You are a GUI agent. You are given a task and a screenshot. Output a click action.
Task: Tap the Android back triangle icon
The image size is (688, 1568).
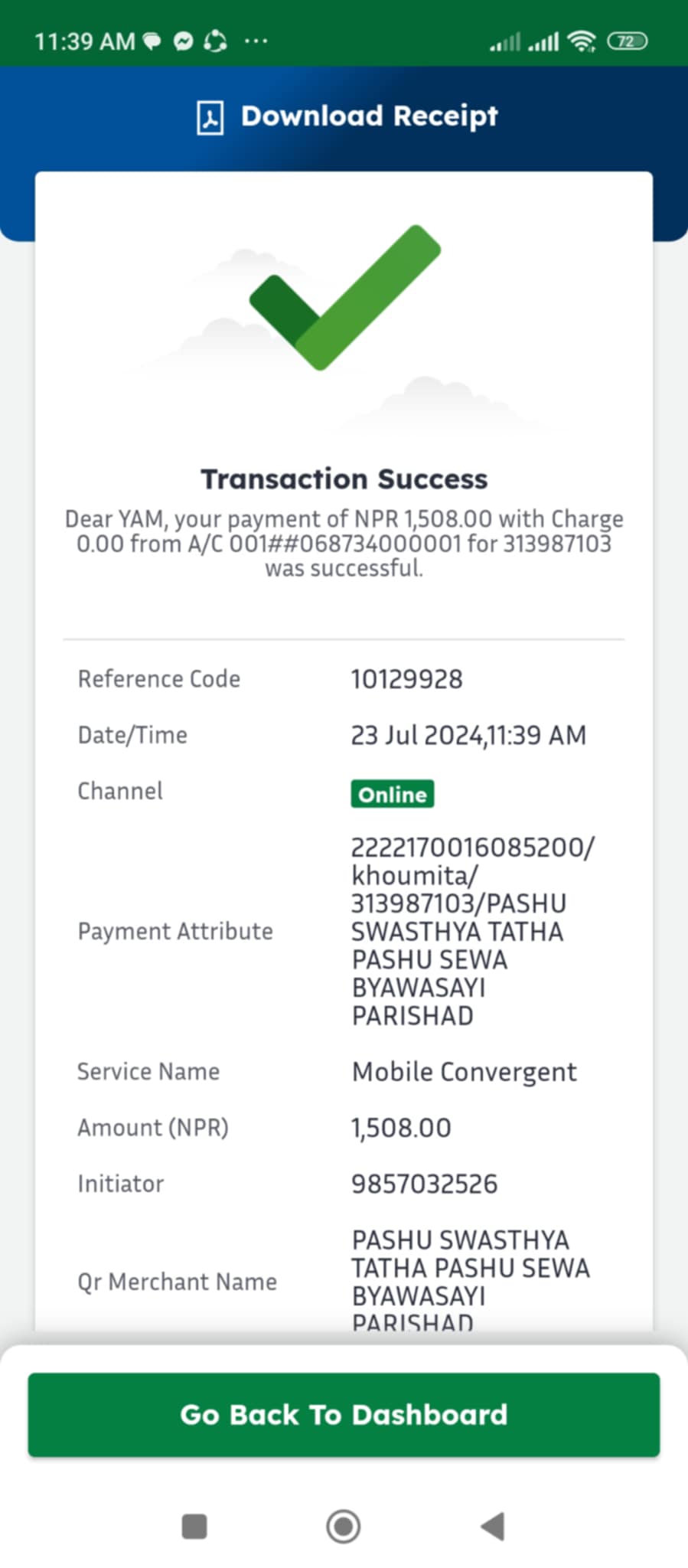click(x=492, y=1526)
